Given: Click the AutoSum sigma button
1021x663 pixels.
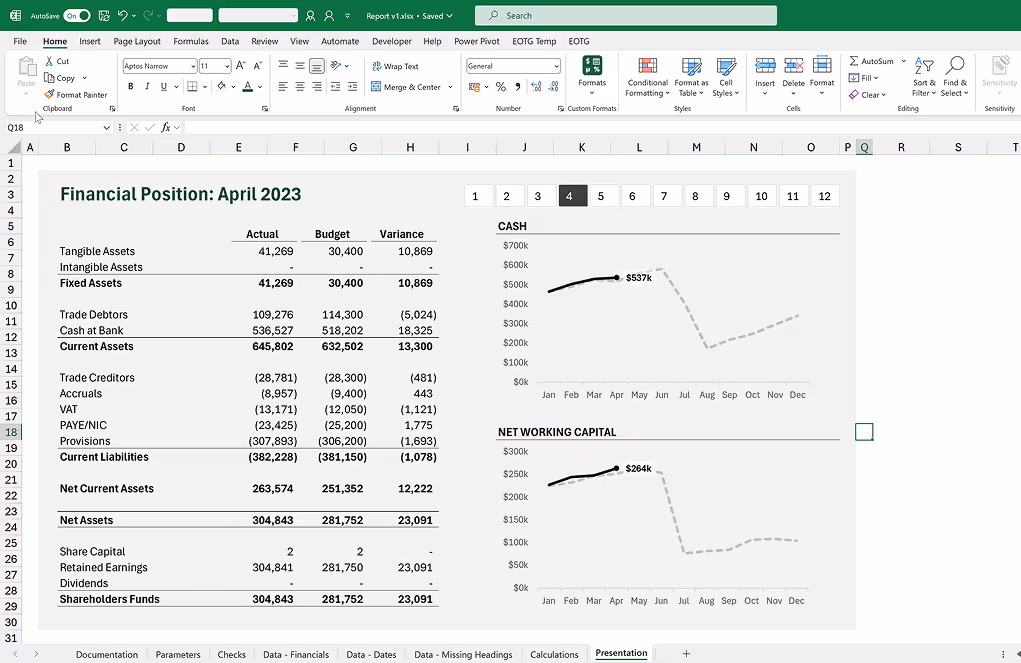Looking at the screenshot, I should [x=871, y=61].
